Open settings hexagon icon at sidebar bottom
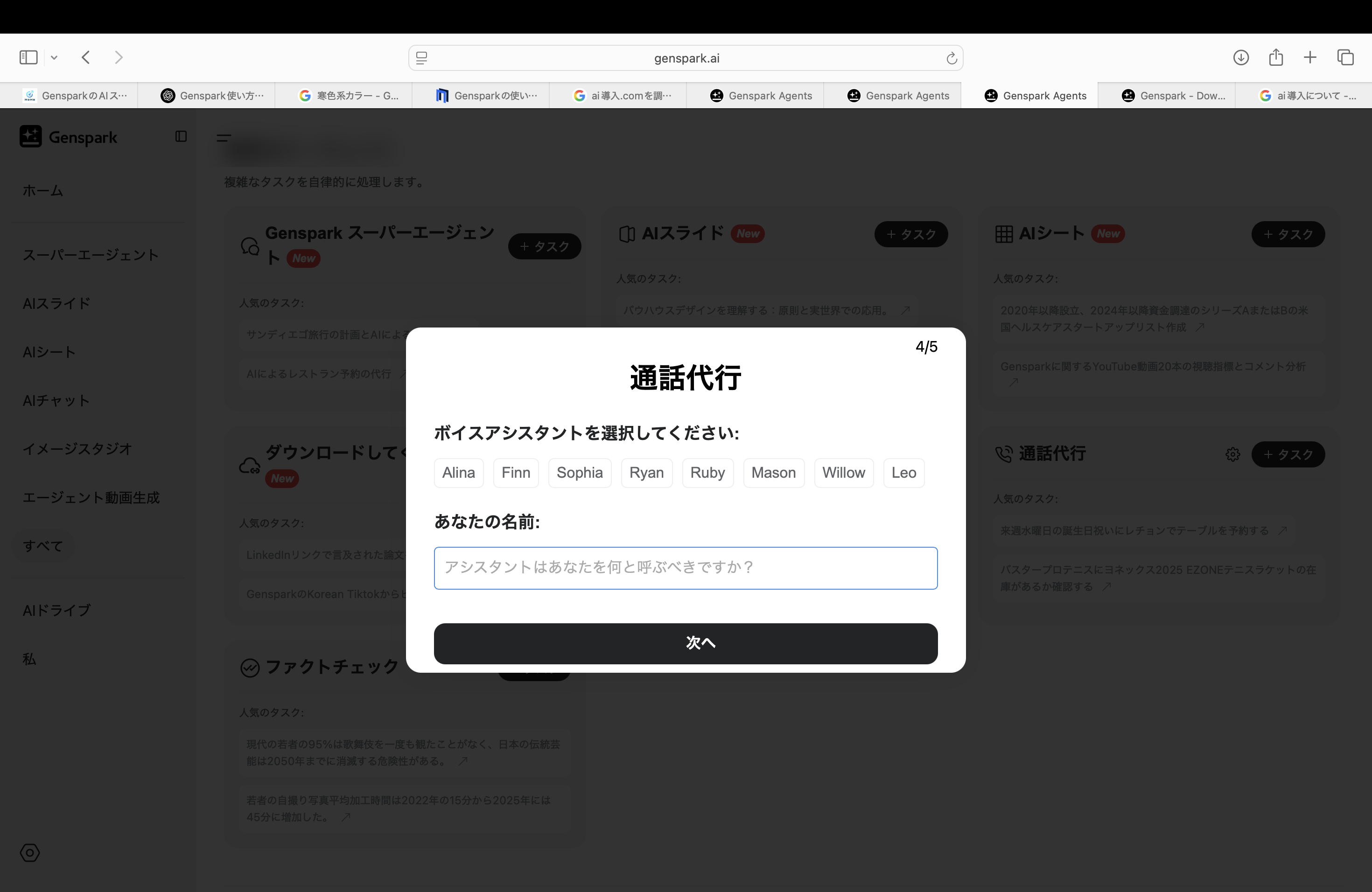Image resolution: width=1372 pixels, height=892 pixels. click(30, 853)
